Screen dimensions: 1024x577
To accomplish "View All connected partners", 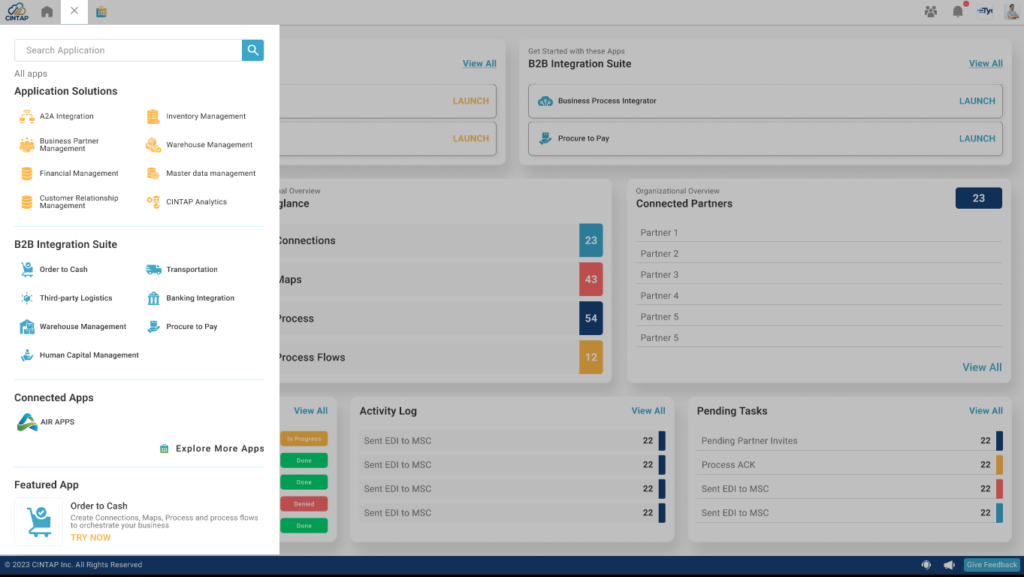I will 982,367.
